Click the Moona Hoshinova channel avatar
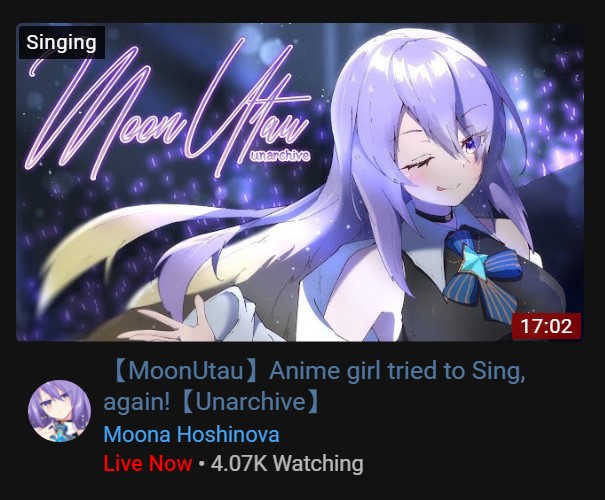The image size is (605, 500). [x=59, y=411]
